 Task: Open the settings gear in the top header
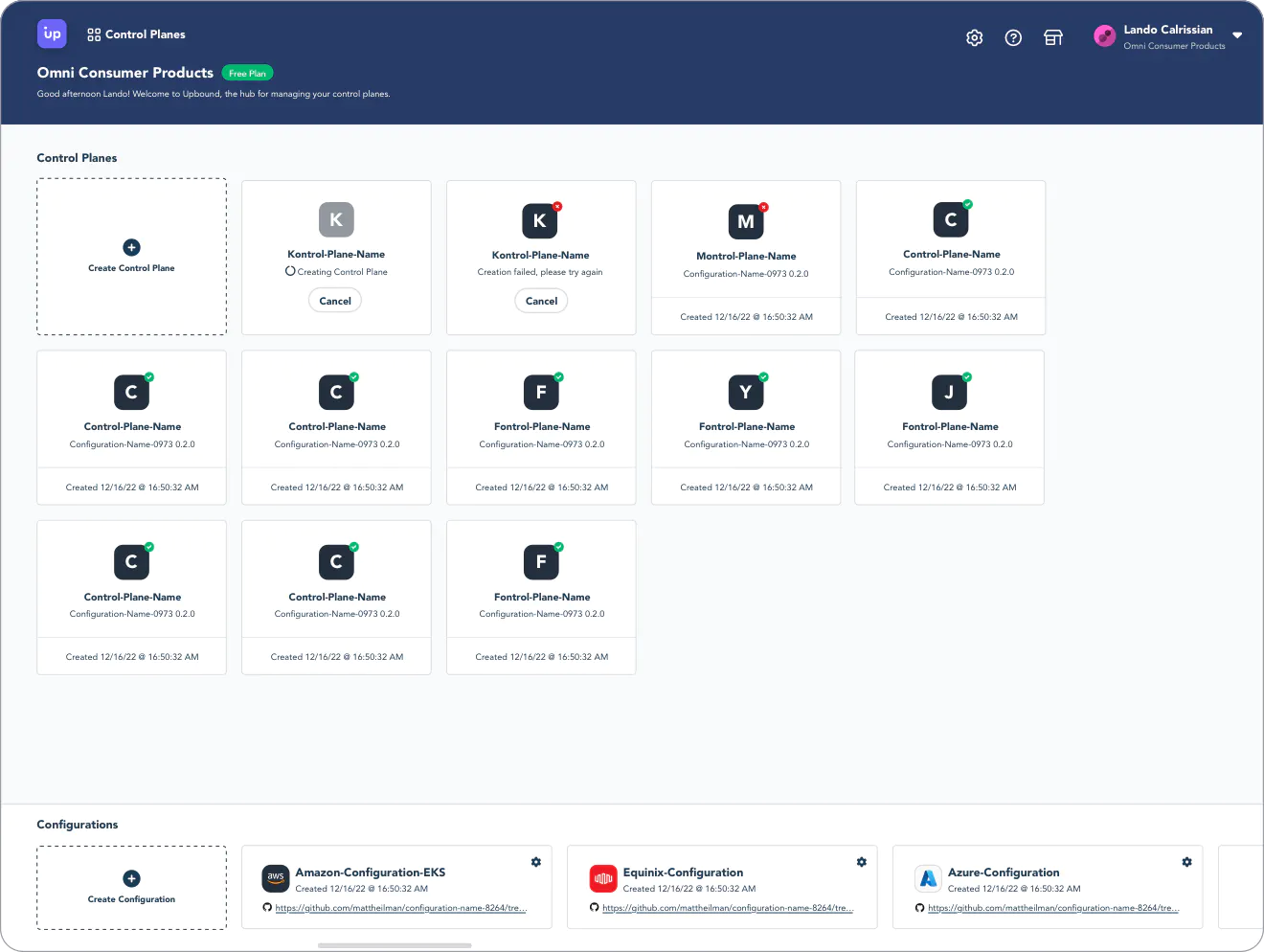click(x=975, y=37)
